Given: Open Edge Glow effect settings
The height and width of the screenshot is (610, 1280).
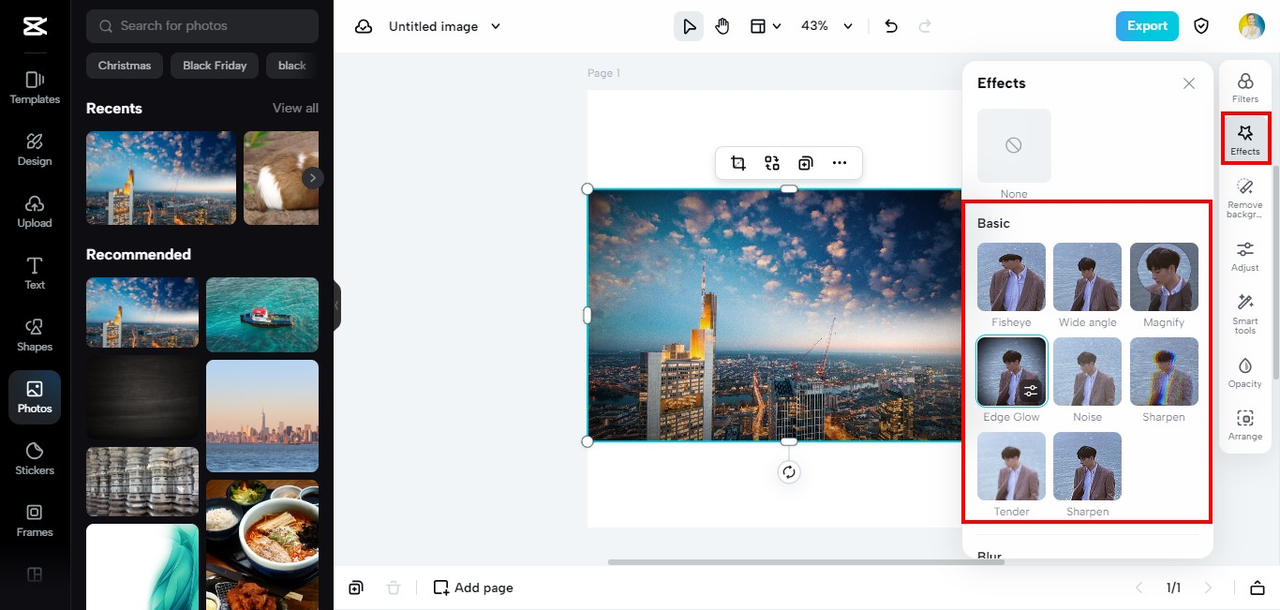Looking at the screenshot, I should pyautogui.click(x=1031, y=391).
